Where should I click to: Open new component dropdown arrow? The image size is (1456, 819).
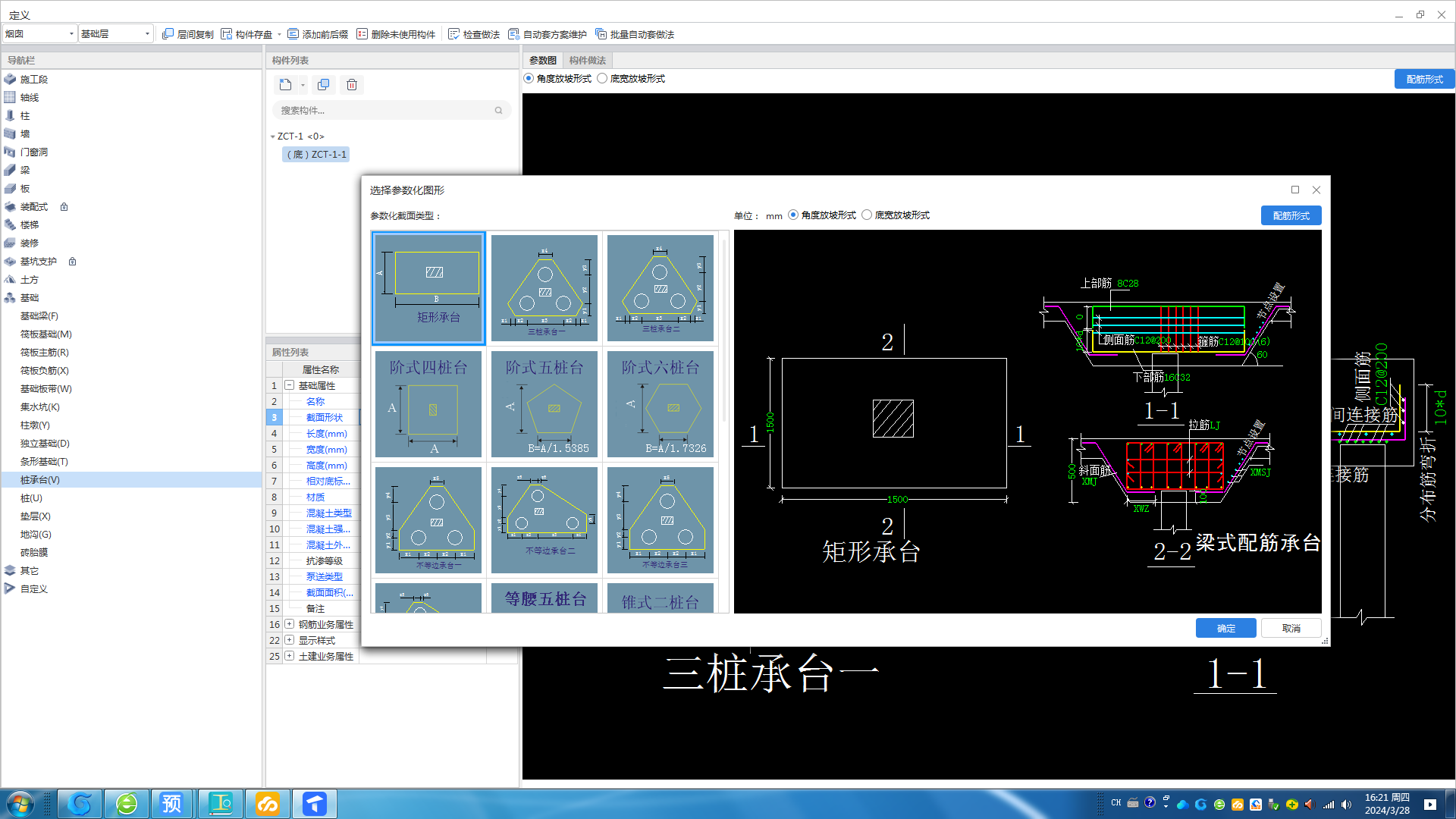303,85
